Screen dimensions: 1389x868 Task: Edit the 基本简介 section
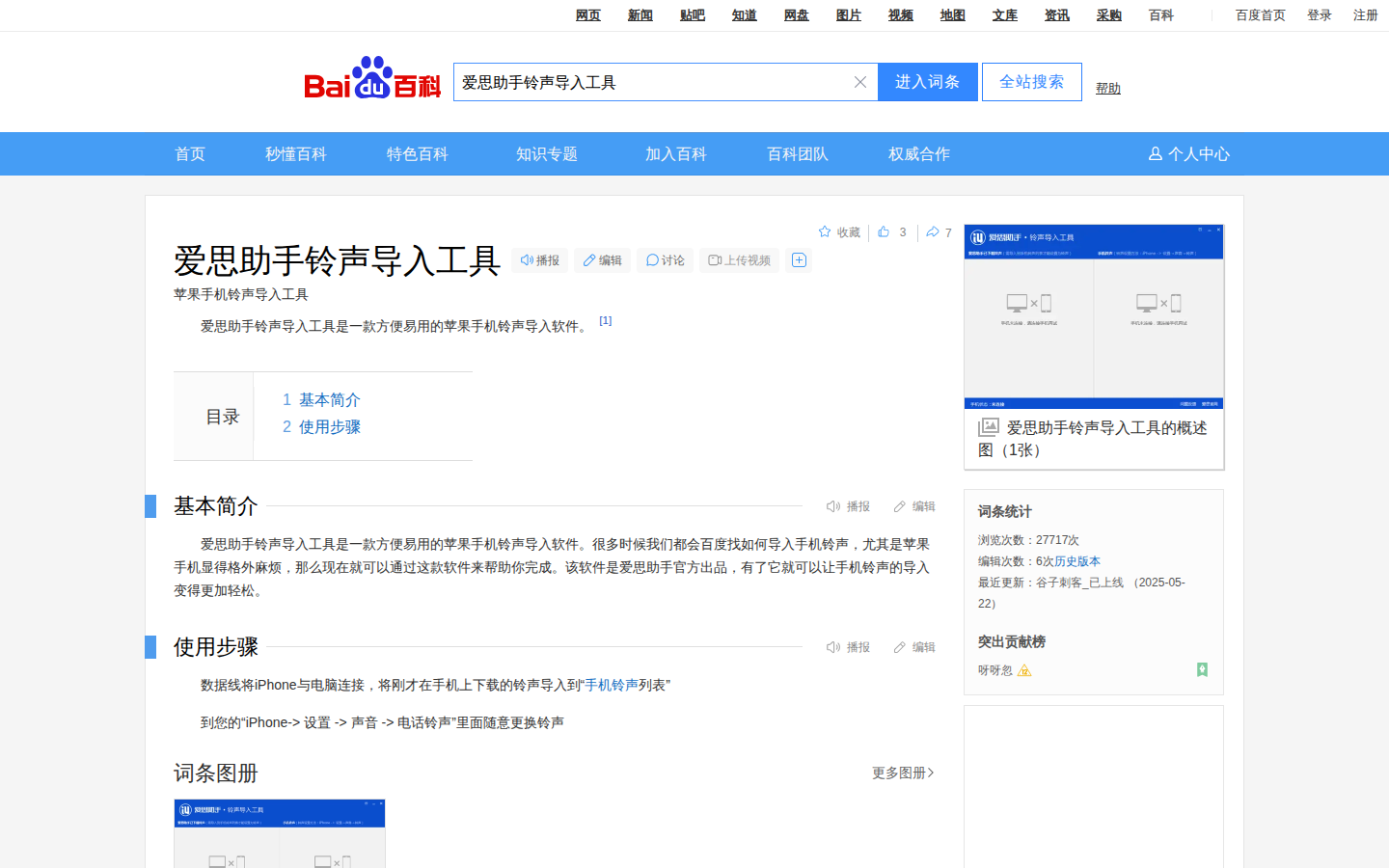[914, 506]
